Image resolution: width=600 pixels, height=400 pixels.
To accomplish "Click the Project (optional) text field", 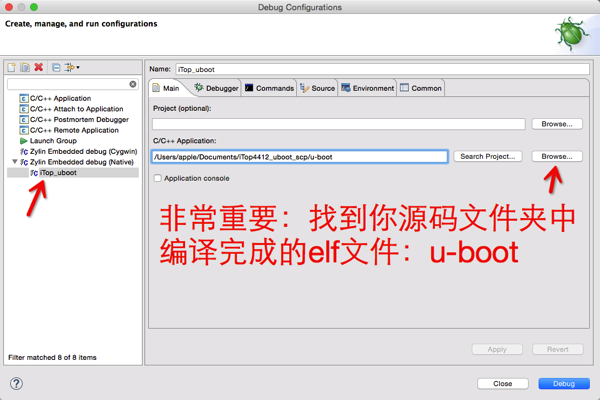I will coord(339,124).
